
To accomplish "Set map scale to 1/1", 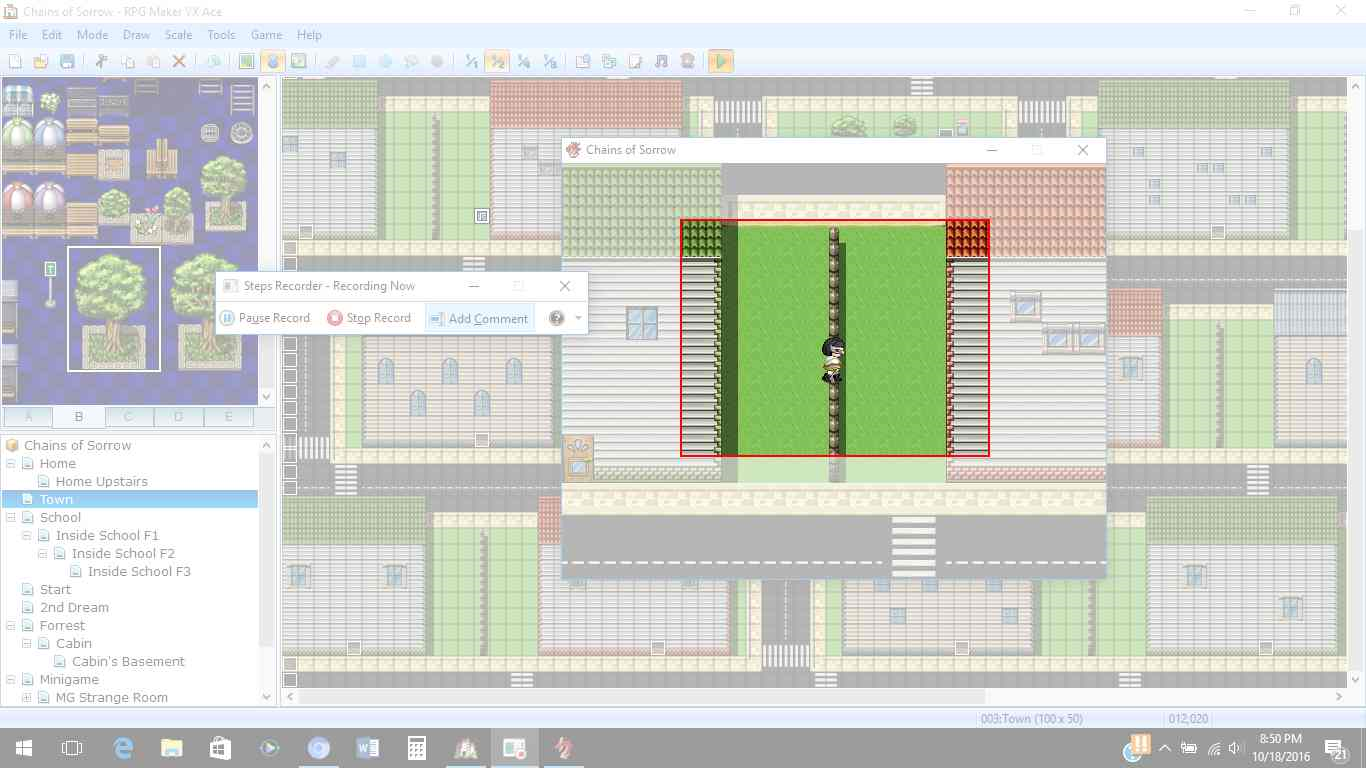I will (x=471, y=61).
